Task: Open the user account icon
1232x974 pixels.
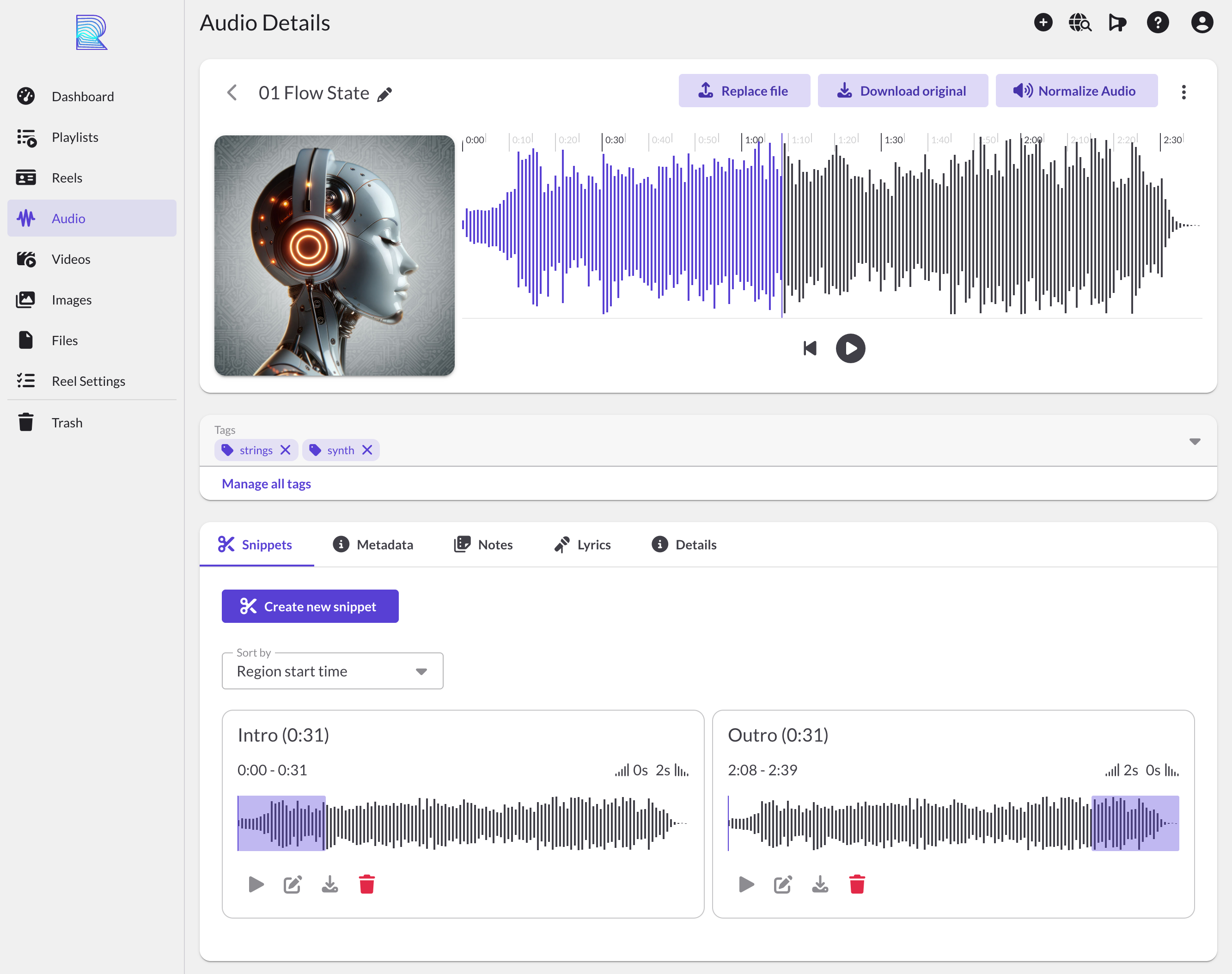Action: coord(1202,23)
